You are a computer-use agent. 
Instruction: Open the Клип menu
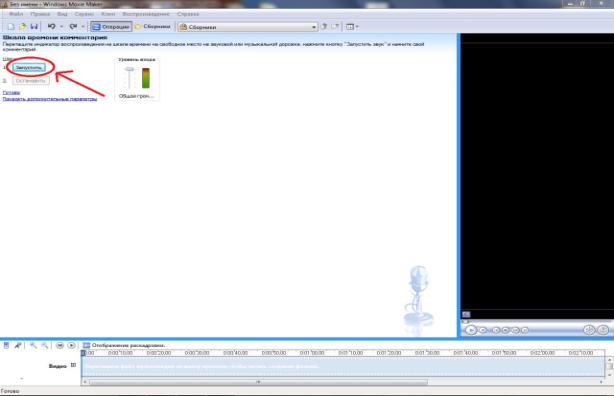pyautogui.click(x=108, y=14)
